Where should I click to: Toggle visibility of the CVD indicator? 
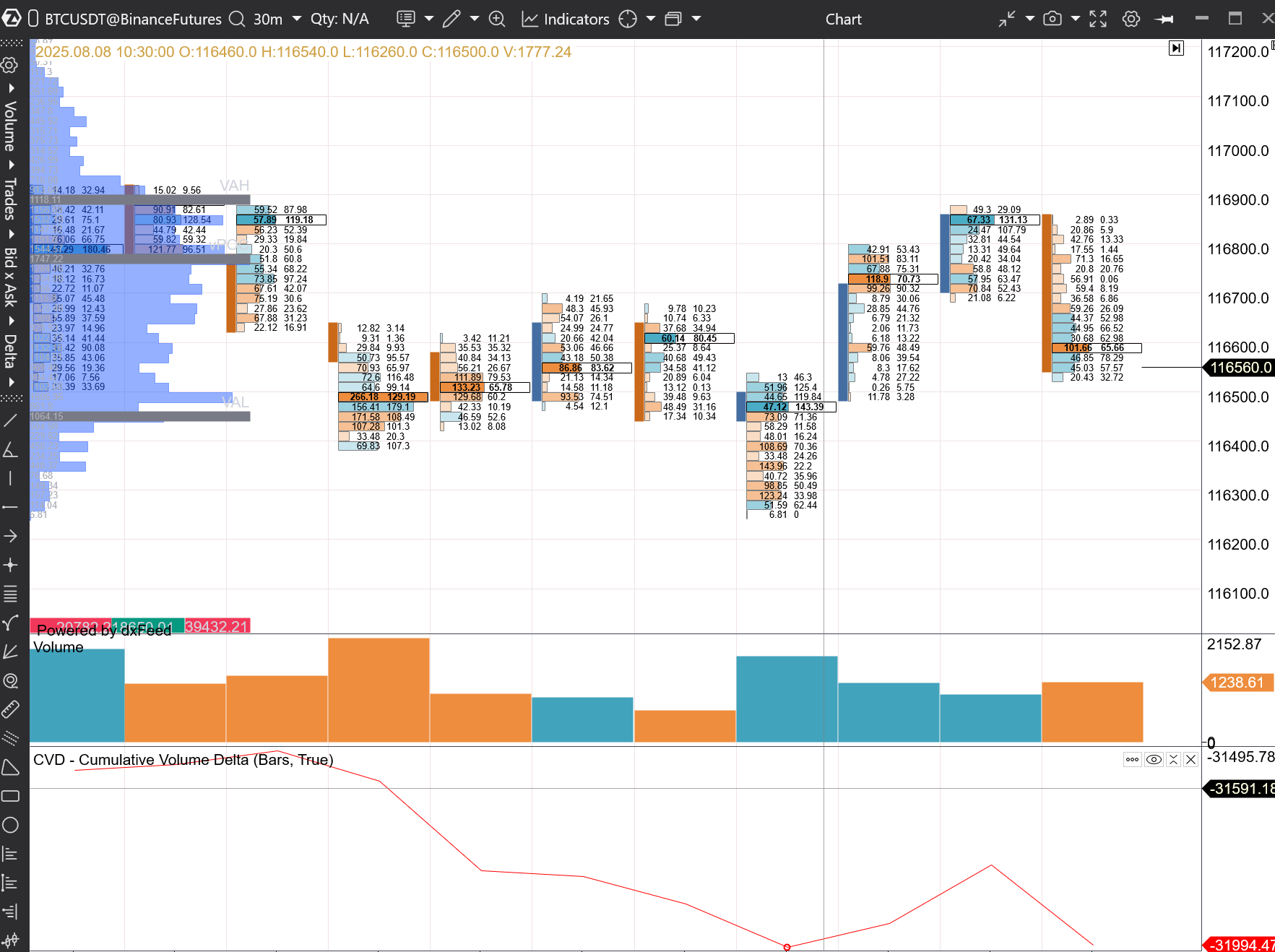[1154, 759]
